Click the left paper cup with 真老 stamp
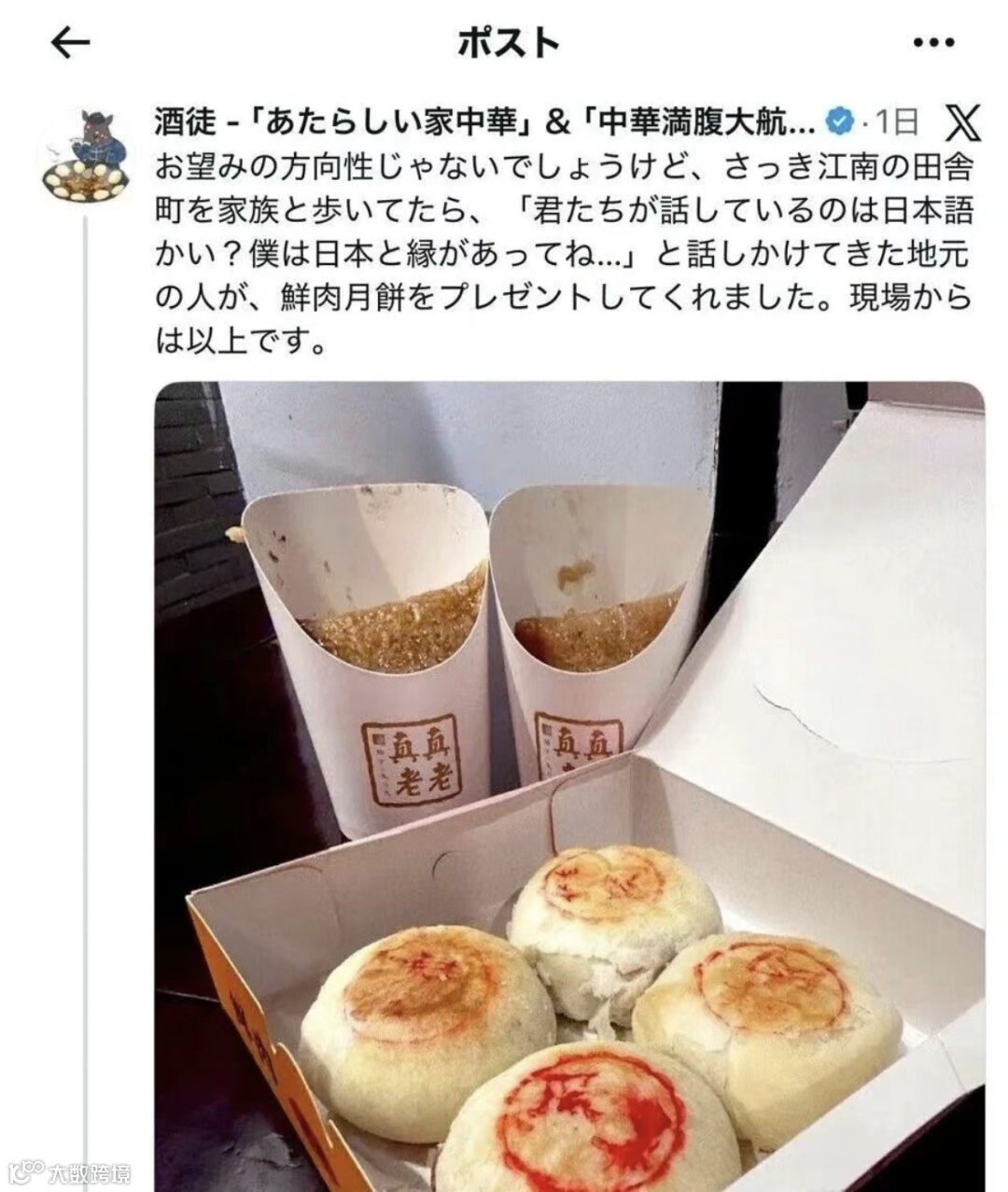1008x1192 pixels. click(x=373, y=653)
